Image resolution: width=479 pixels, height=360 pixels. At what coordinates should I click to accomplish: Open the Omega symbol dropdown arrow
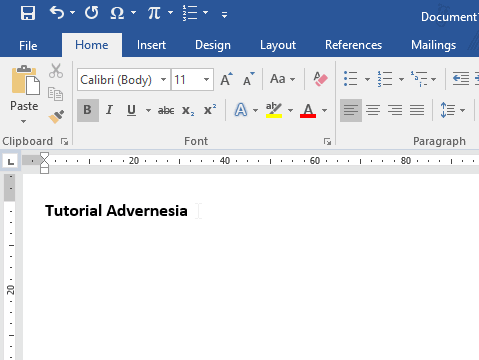click(x=133, y=13)
